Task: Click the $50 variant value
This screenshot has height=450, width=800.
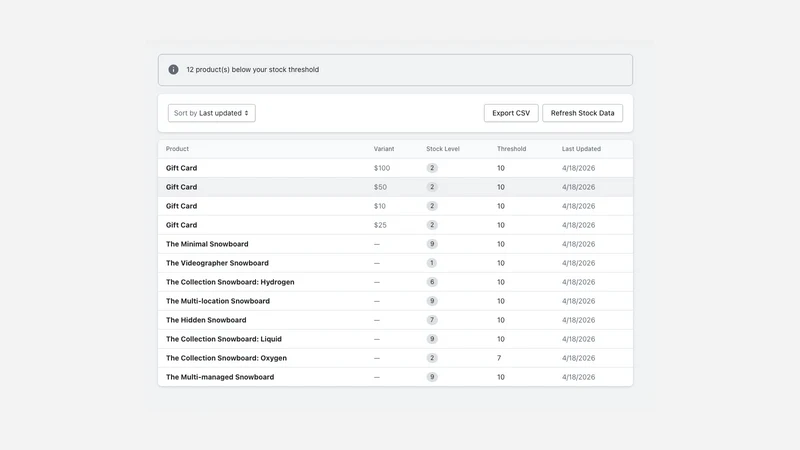Action: (x=380, y=187)
